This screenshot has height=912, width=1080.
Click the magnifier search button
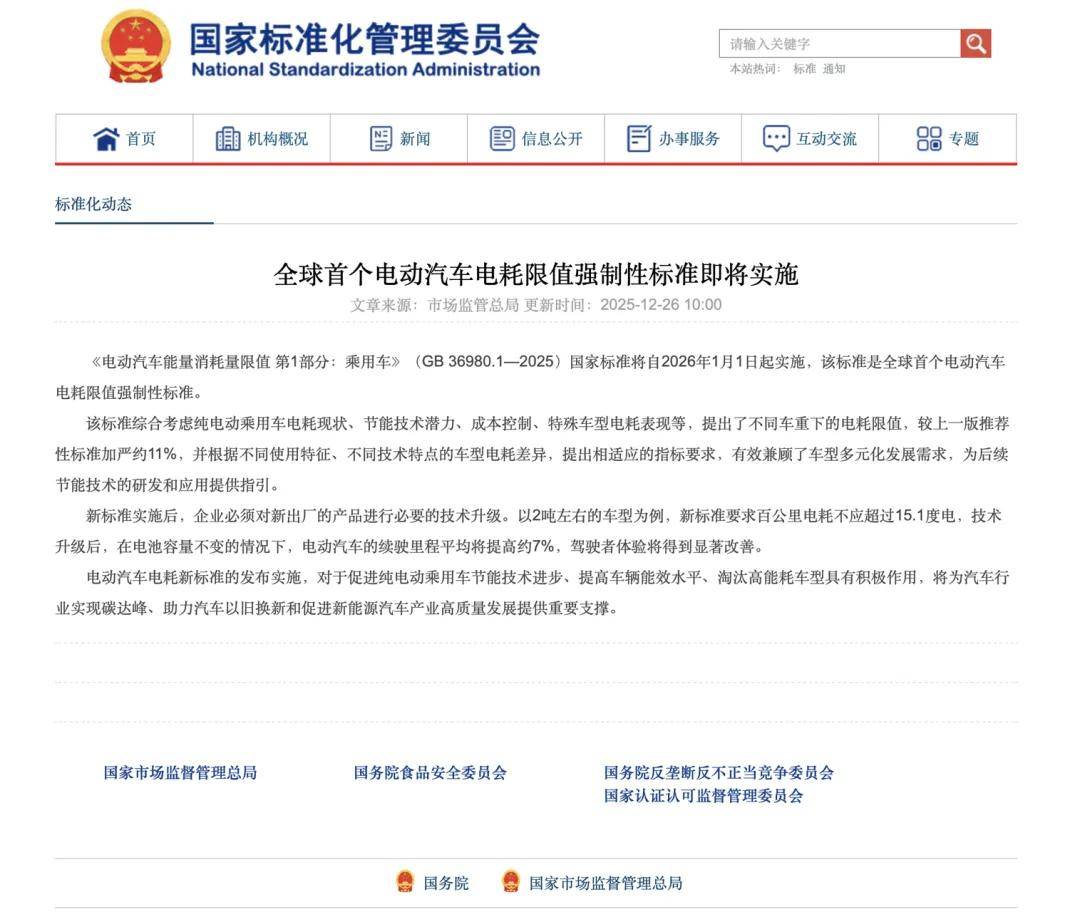pos(975,43)
